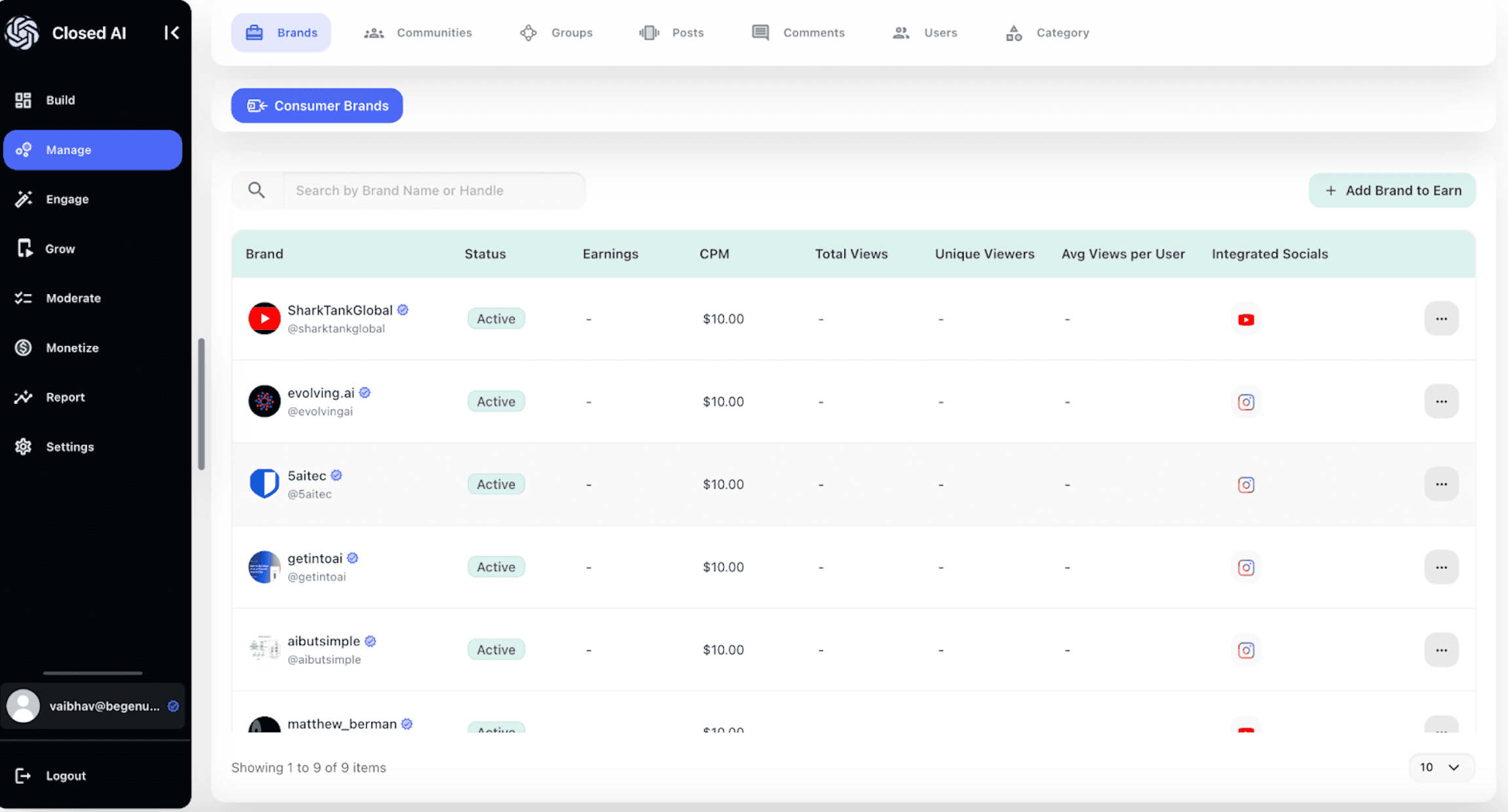
Task: Open Settings from the sidebar
Action: (x=69, y=447)
